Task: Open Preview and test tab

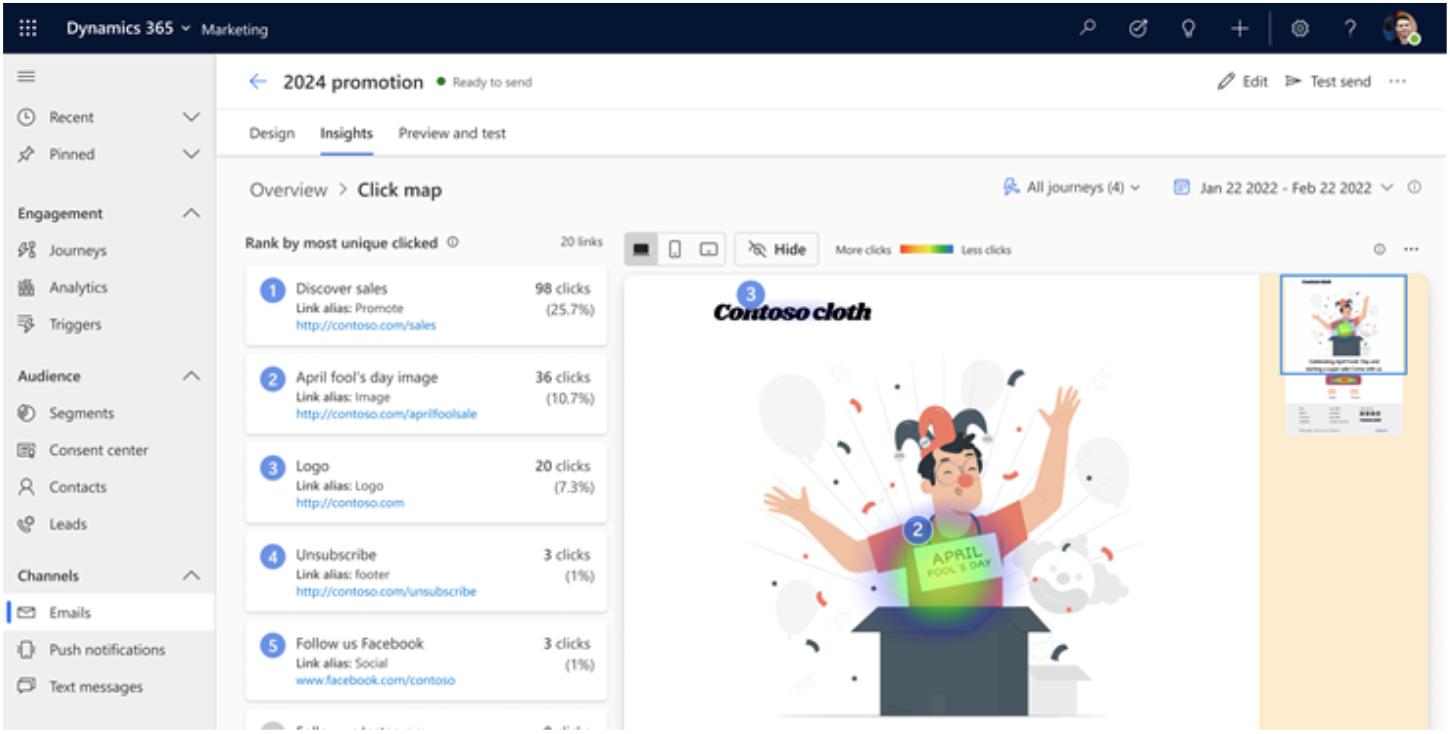Action: [x=452, y=133]
